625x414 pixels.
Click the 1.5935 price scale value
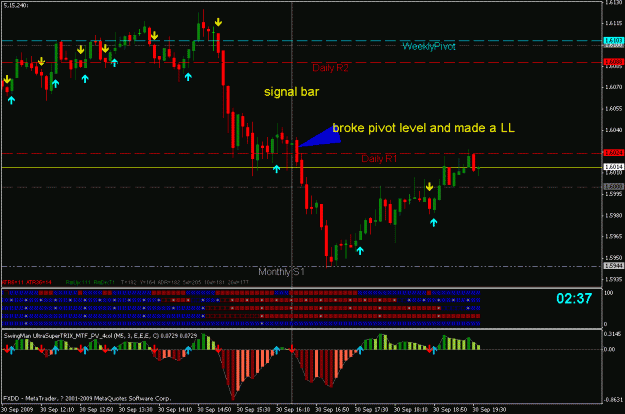click(x=613, y=279)
